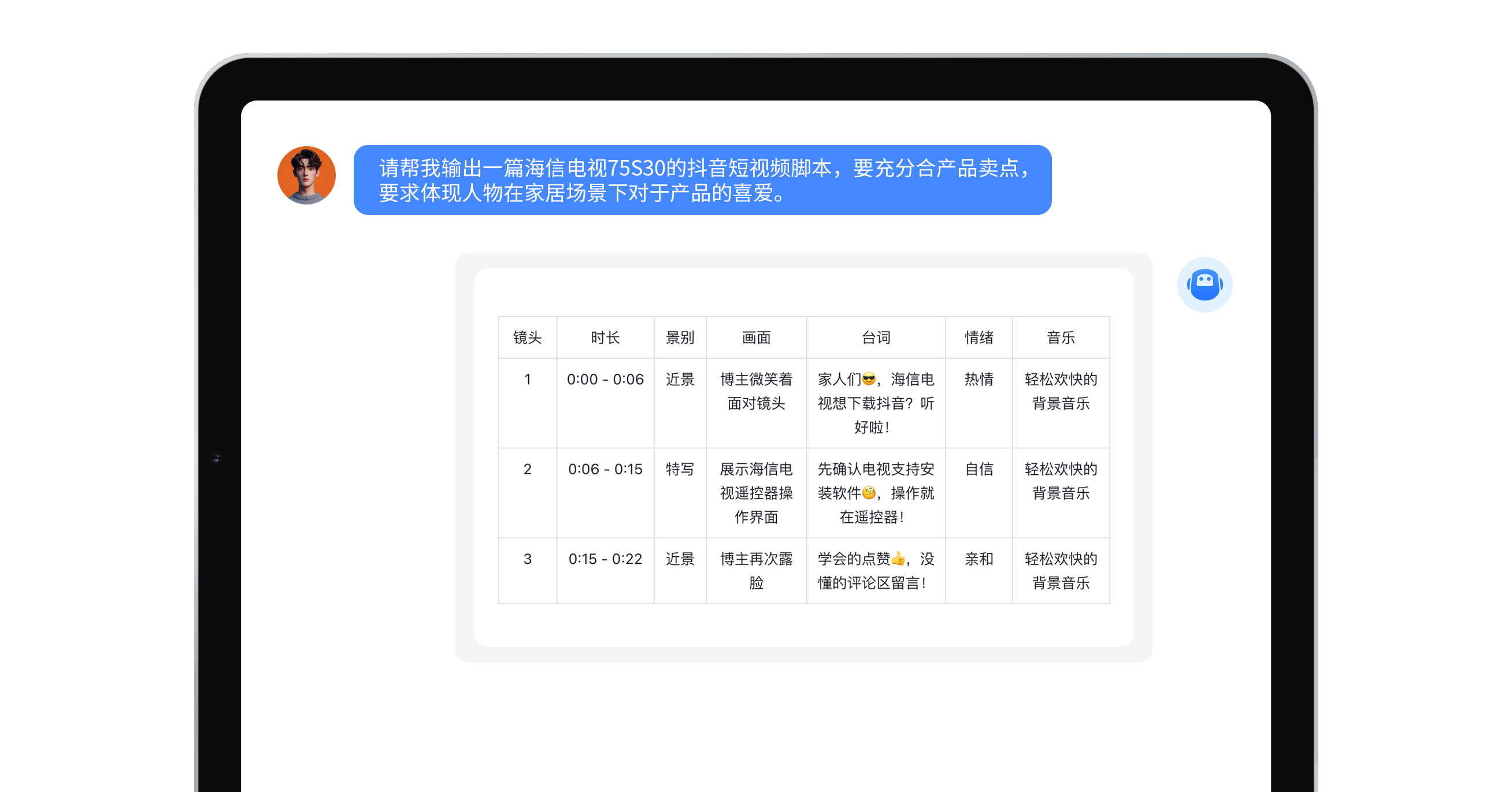The height and width of the screenshot is (792, 1512).
Task: Click the 展示海信电视遥控器操作界面 cell
Action: [x=756, y=493]
